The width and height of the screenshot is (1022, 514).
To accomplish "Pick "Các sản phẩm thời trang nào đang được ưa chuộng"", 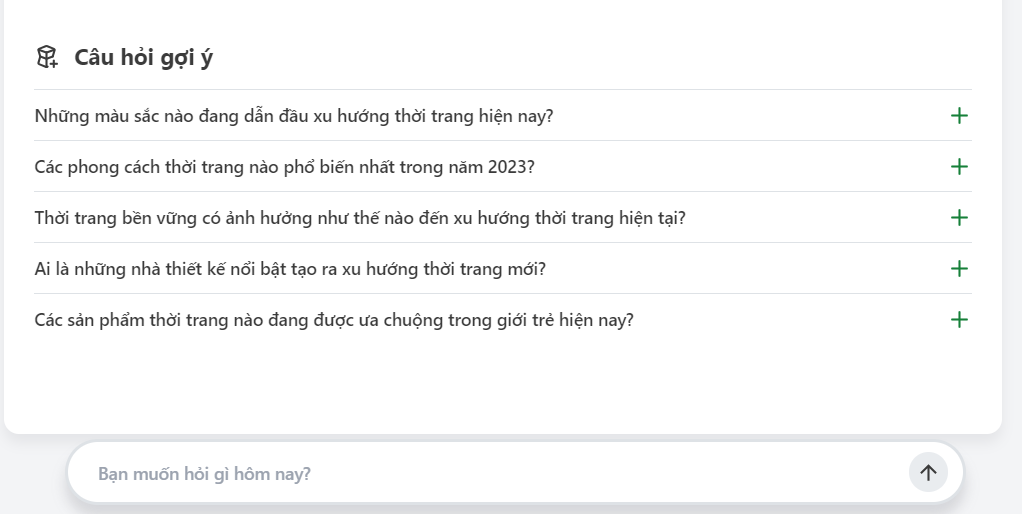I will coord(250,320).
